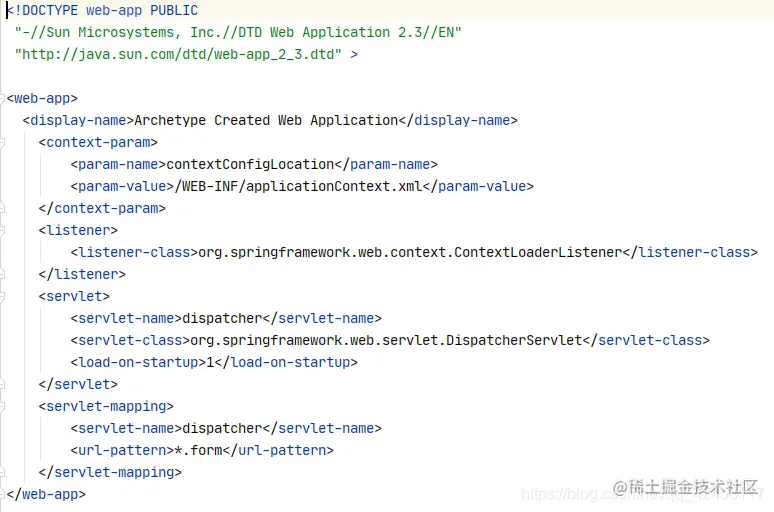The height and width of the screenshot is (512, 774).
Task: Click the closing </servlet-class> tag
Action: 646,340
